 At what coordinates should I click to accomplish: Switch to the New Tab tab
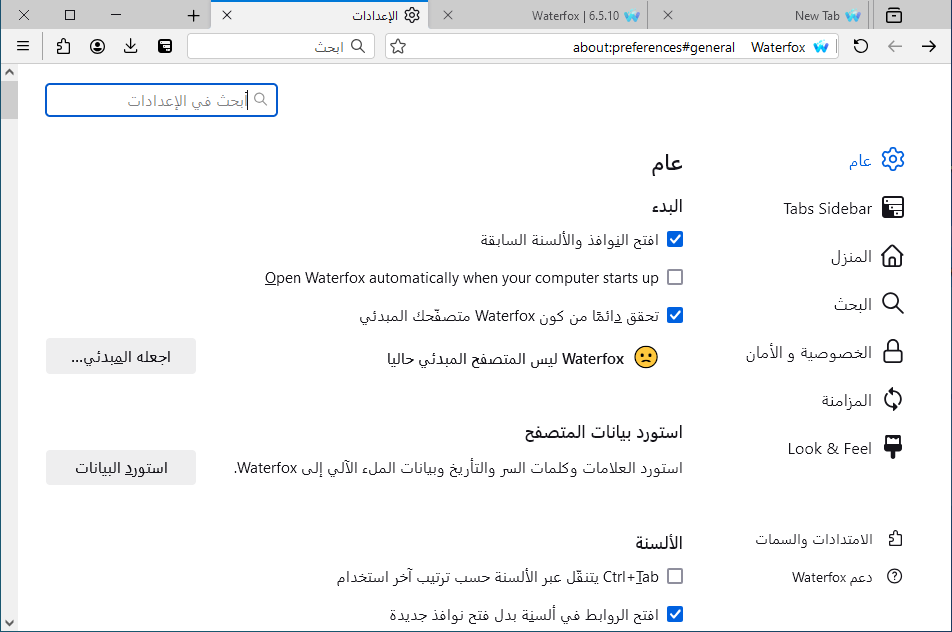coord(760,15)
